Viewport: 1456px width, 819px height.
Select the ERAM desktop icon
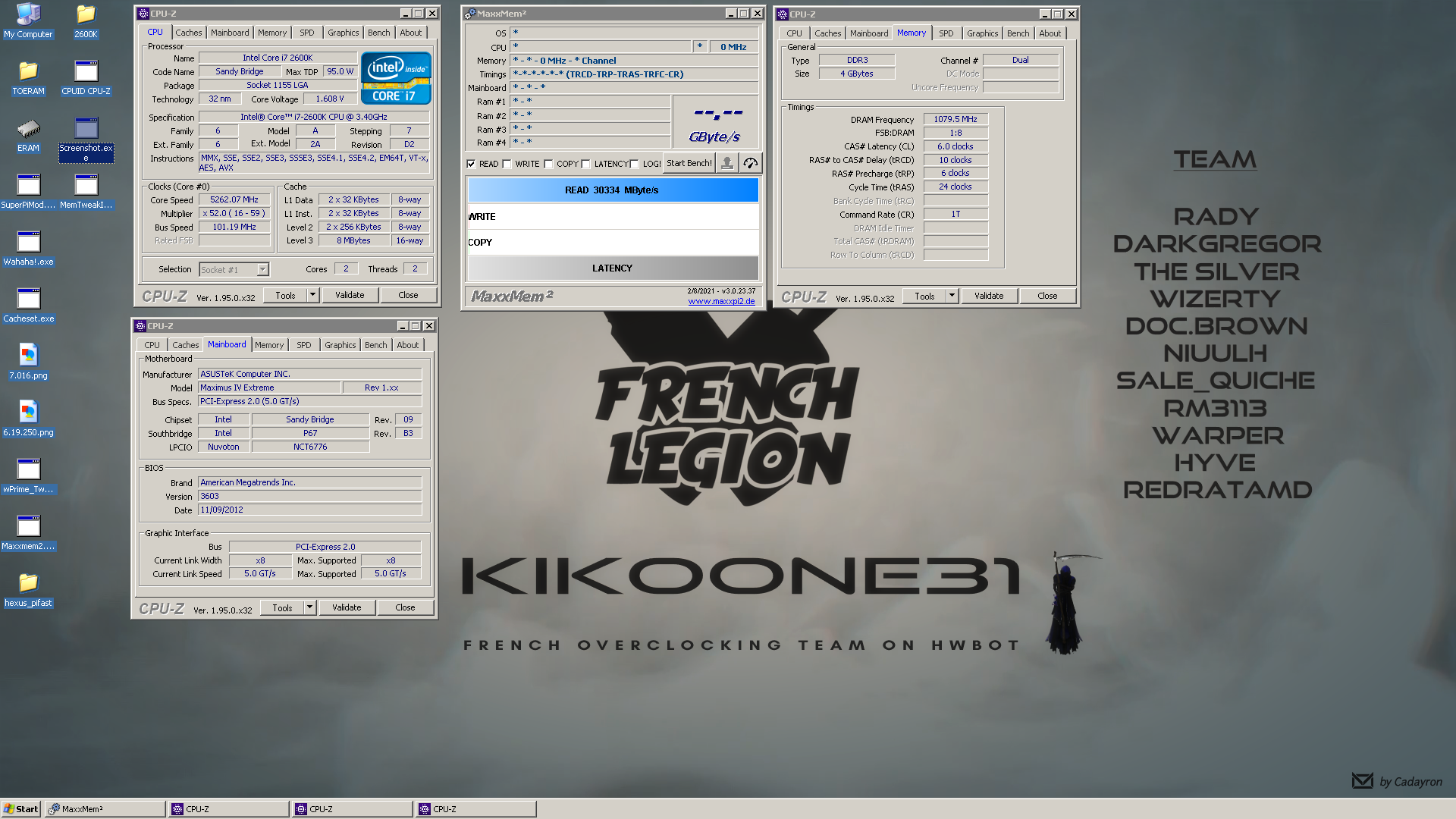click(x=28, y=134)
